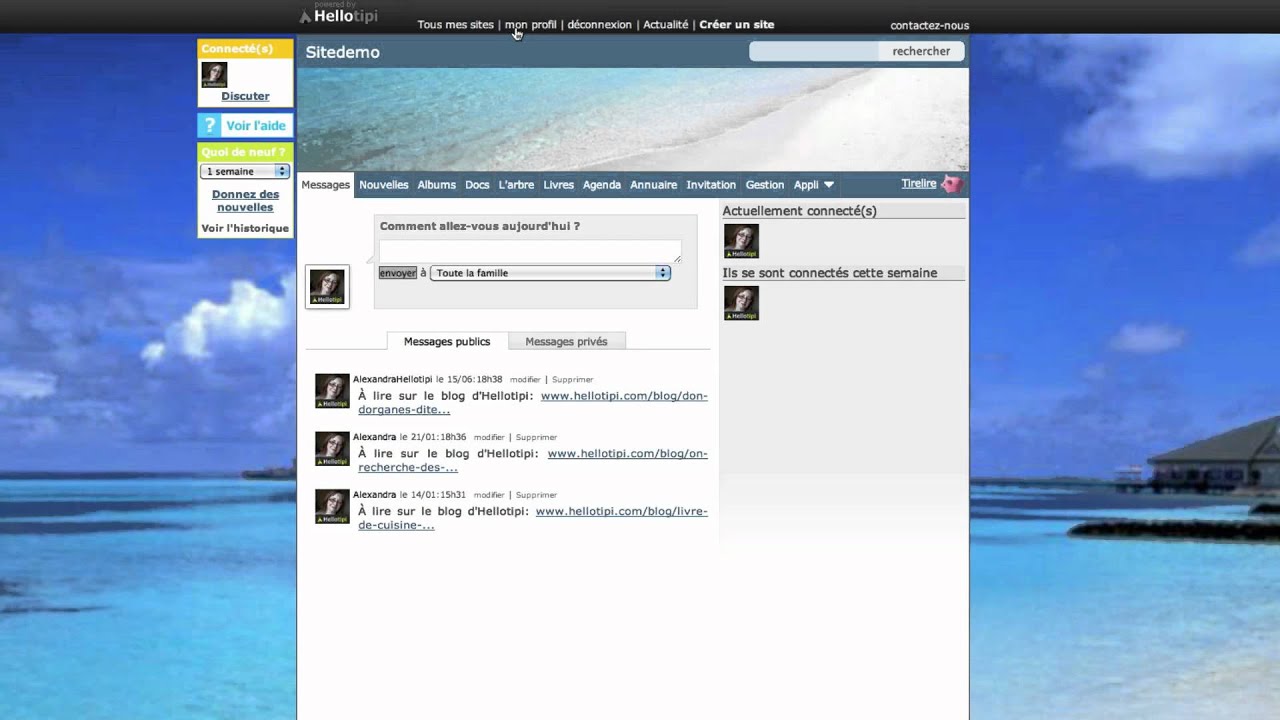
Task: Click 'Tous mes sites' in top bar
Action: [x=456, y=25]
